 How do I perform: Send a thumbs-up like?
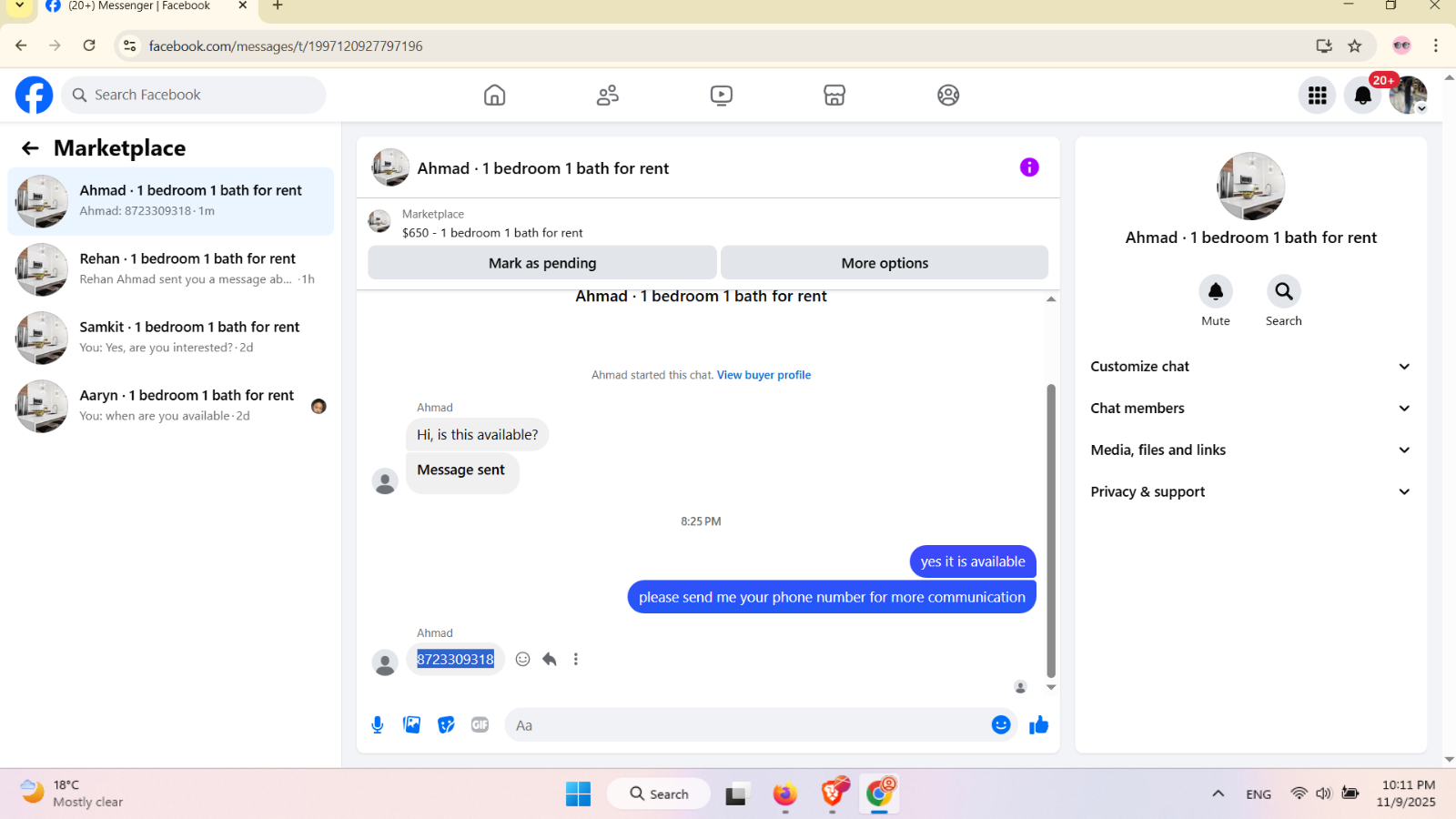[x=1039, y=724]
